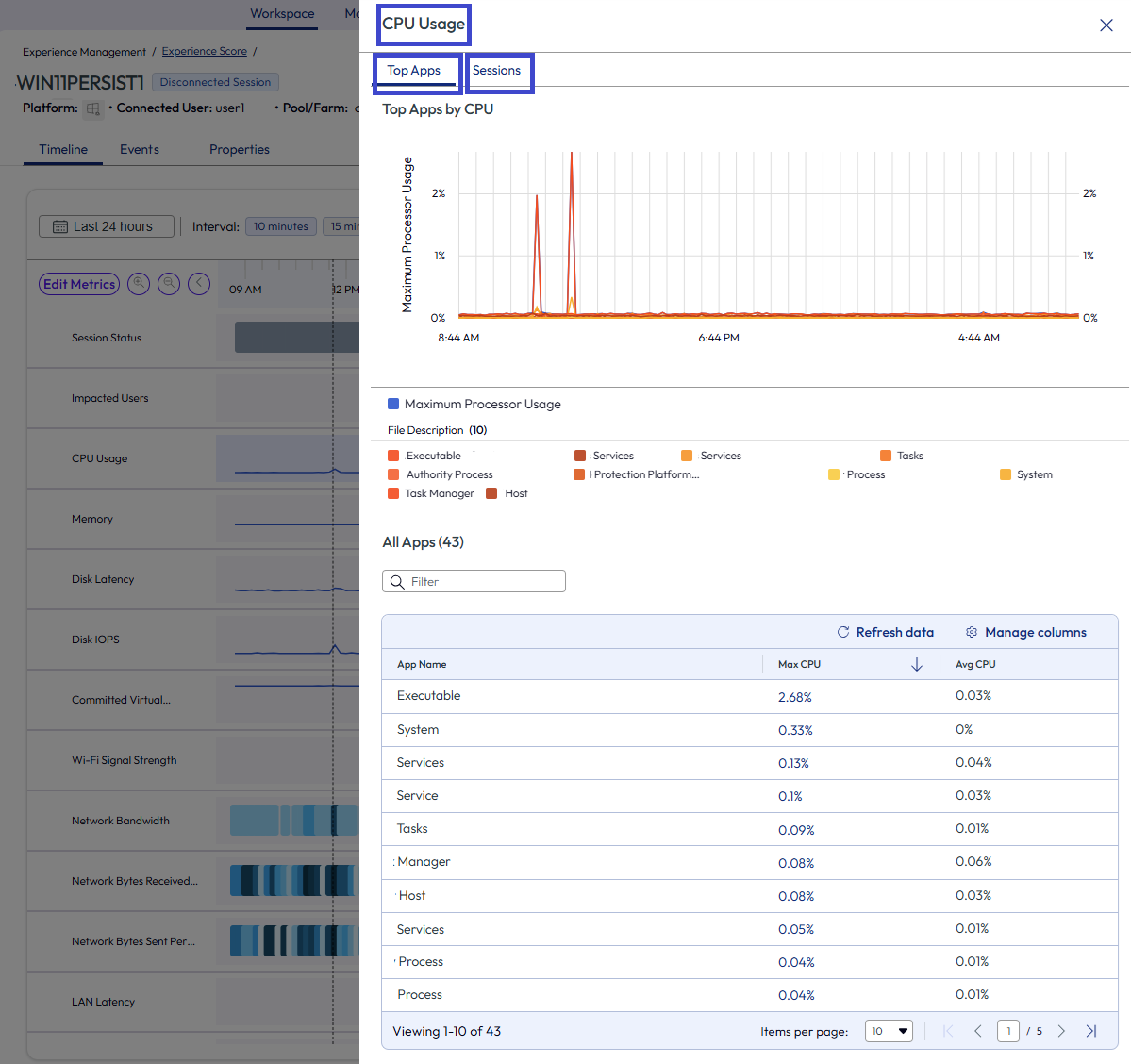Open the Events tab

(x=140, y=149)
